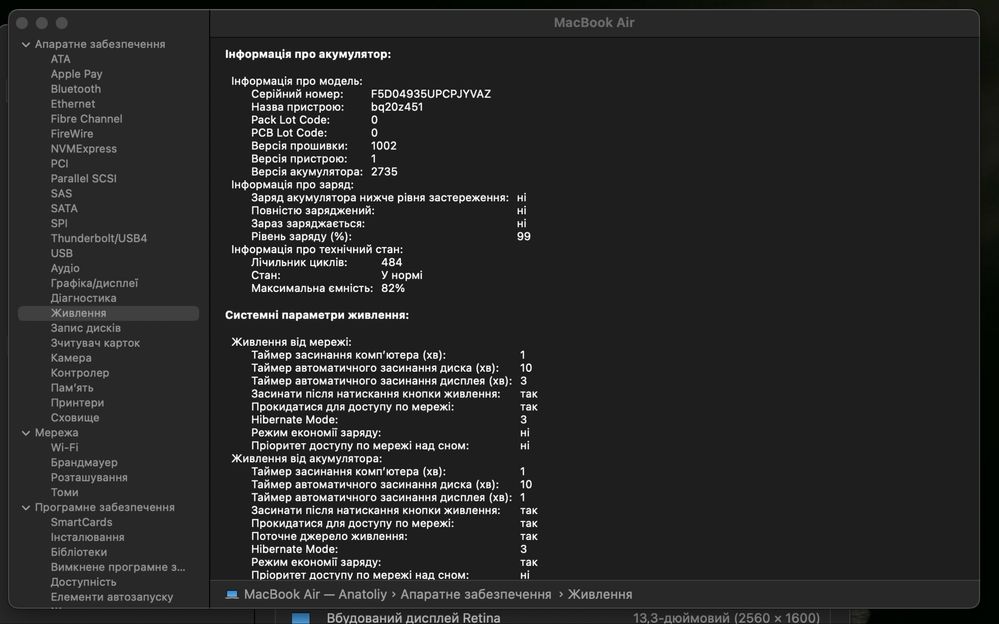This screenshot has height=624, width=999.
Task: Select ATA in the sidebar
Action: coord(61,59)
